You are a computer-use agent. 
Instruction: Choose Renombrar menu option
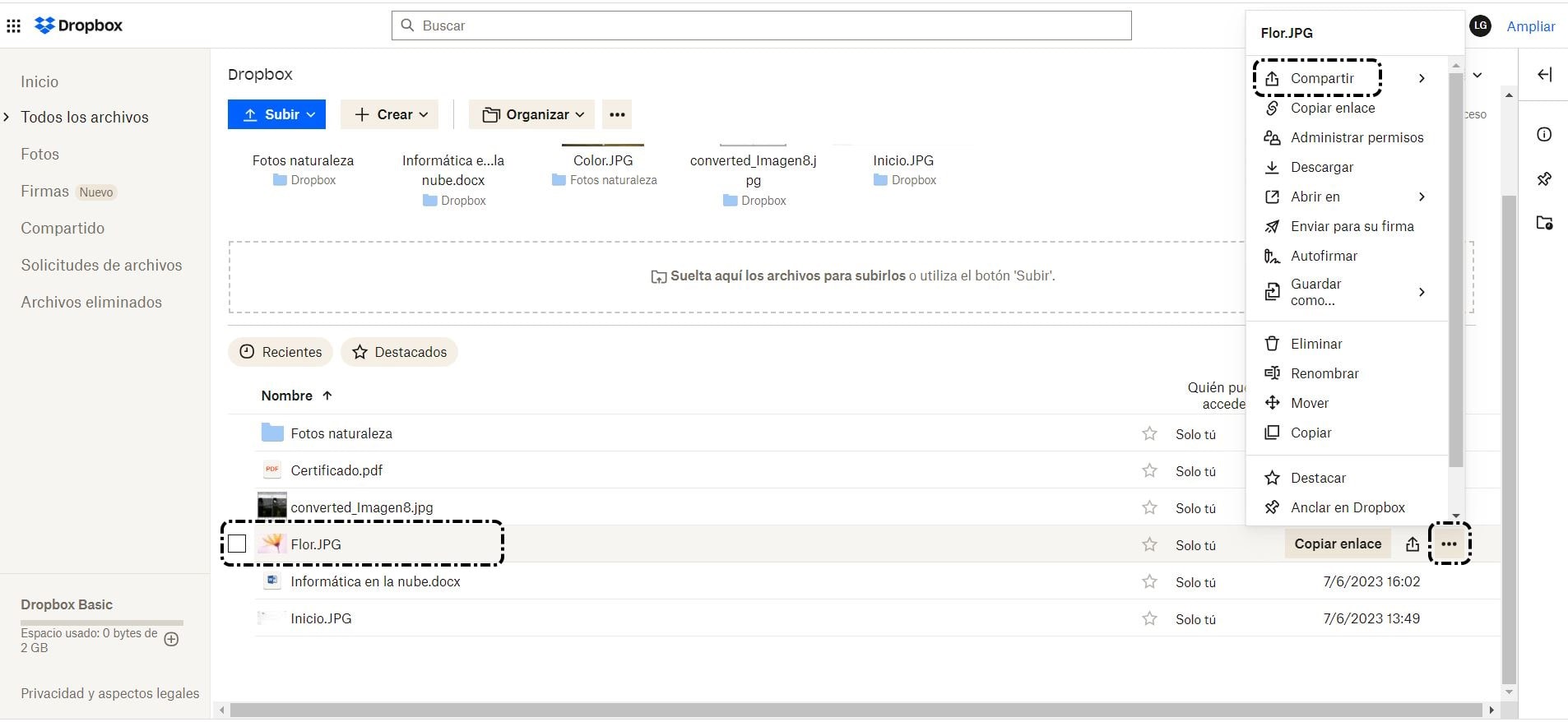click(x=1324, y=373)
